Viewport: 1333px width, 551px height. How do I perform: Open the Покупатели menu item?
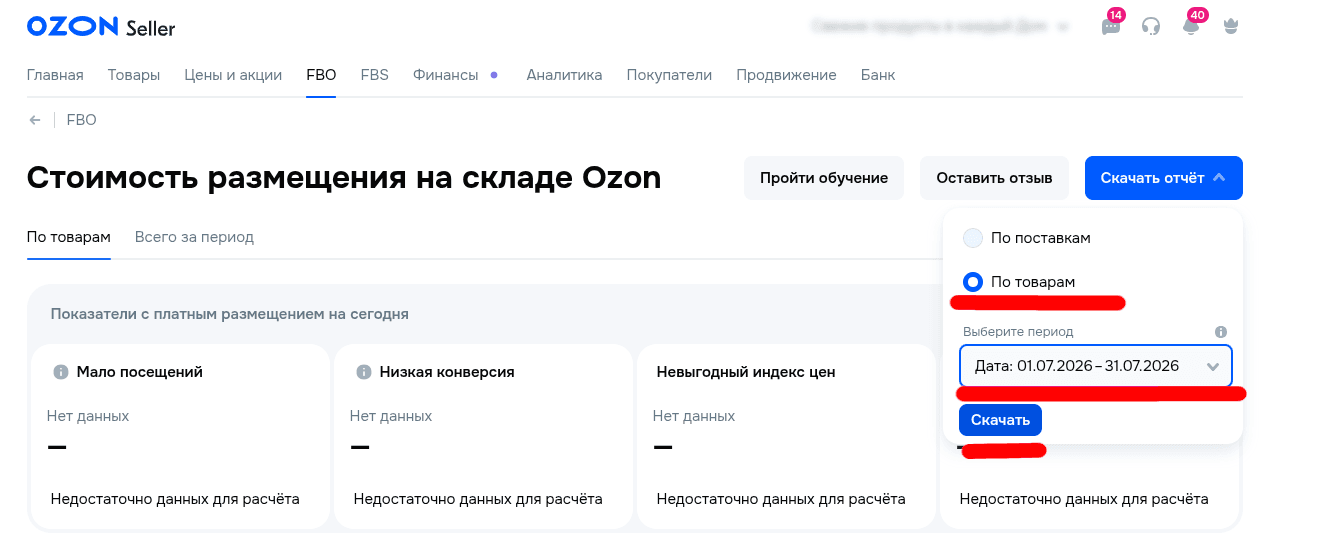point(669,75)
